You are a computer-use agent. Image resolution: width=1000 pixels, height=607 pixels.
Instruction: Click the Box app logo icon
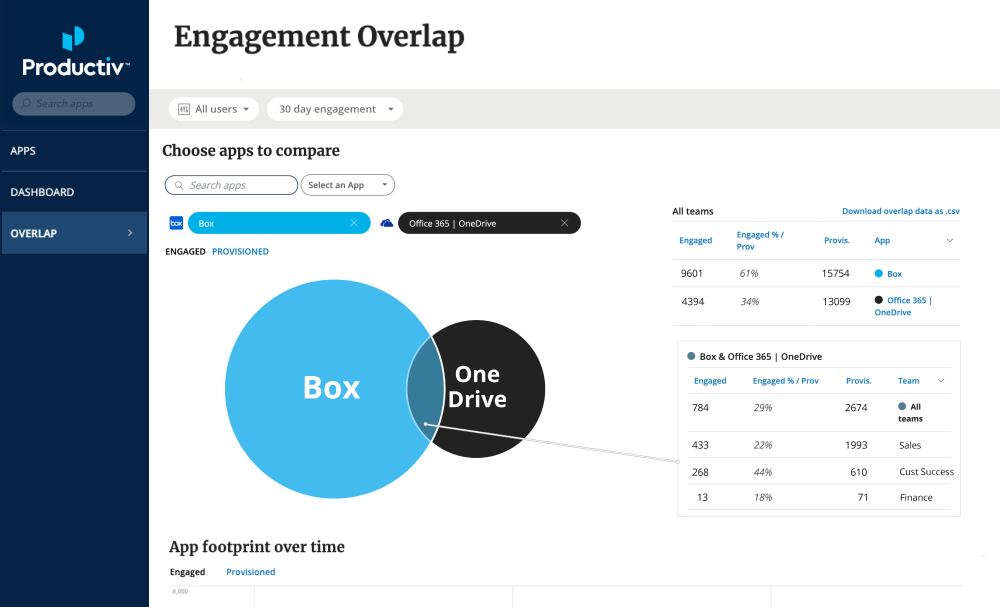tap(176, 223)
